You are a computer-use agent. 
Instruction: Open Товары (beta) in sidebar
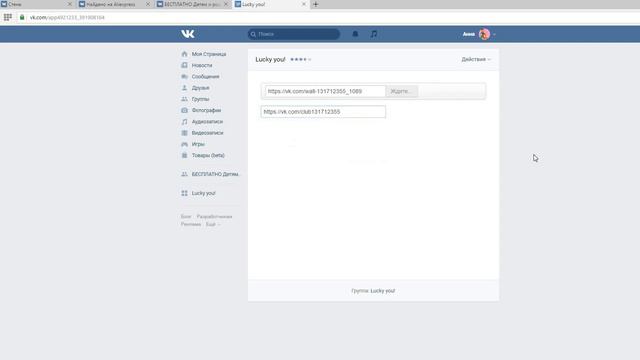[208, 156]
